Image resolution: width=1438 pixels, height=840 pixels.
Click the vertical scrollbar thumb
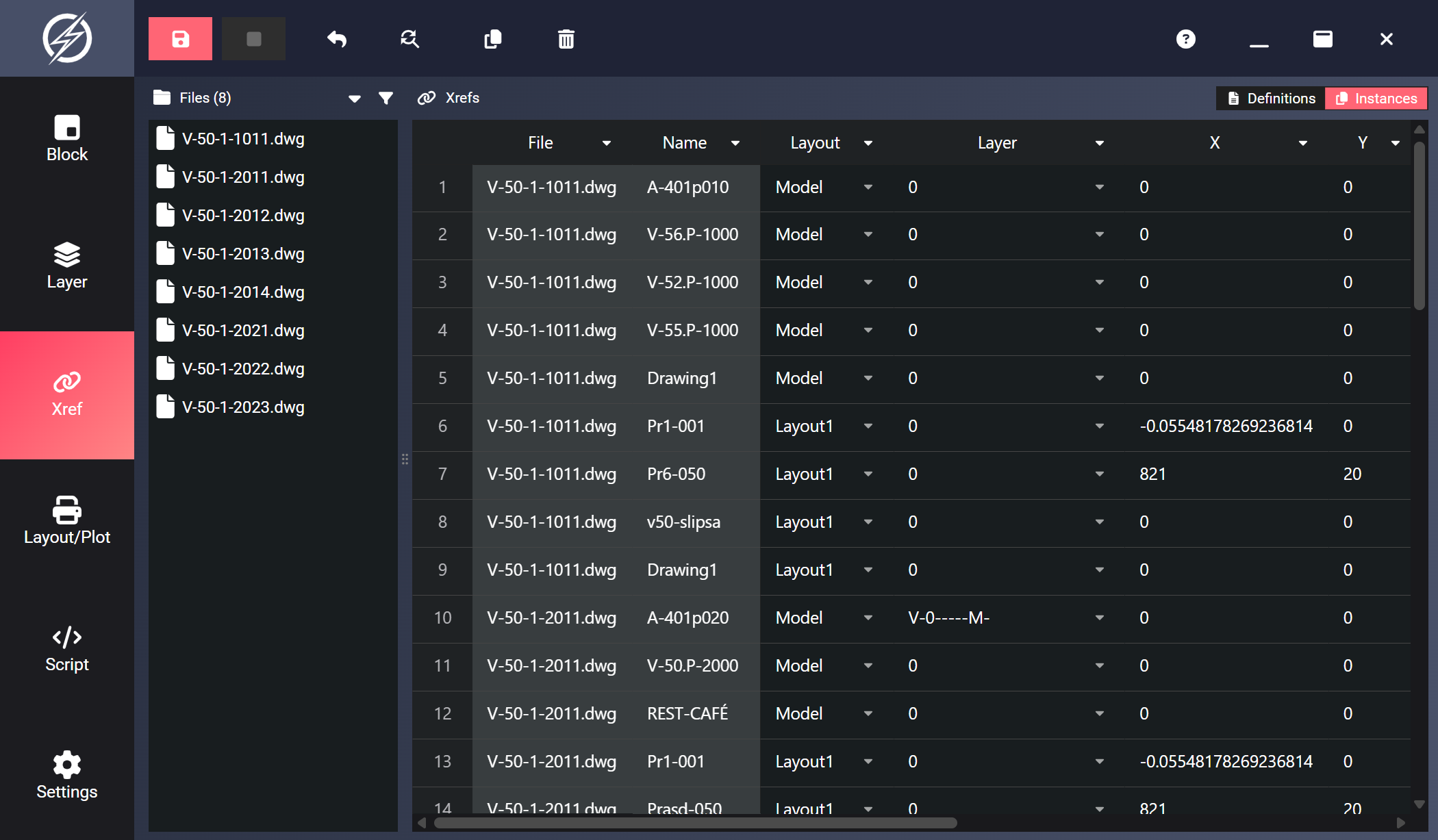point(1419,225)
